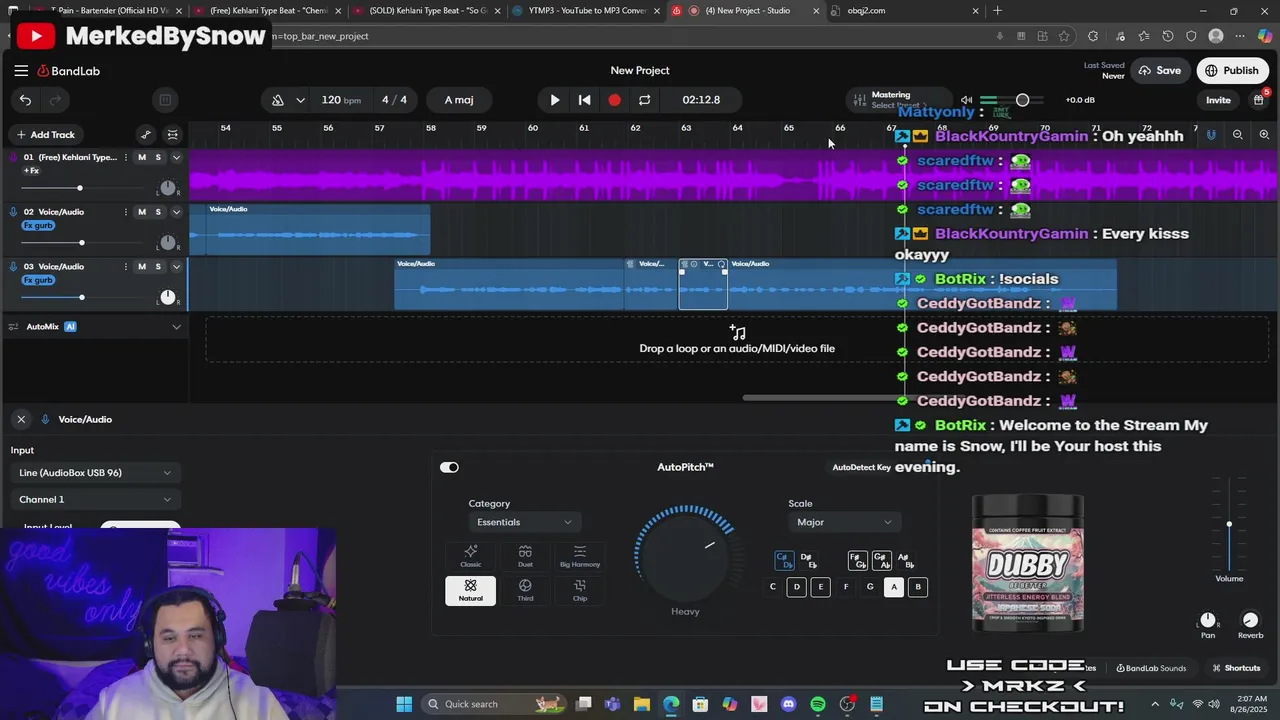The height and width of the screenshot is (720, 1280).
Task: Change the 4/4 time signature
Action: tap(394, 100)
